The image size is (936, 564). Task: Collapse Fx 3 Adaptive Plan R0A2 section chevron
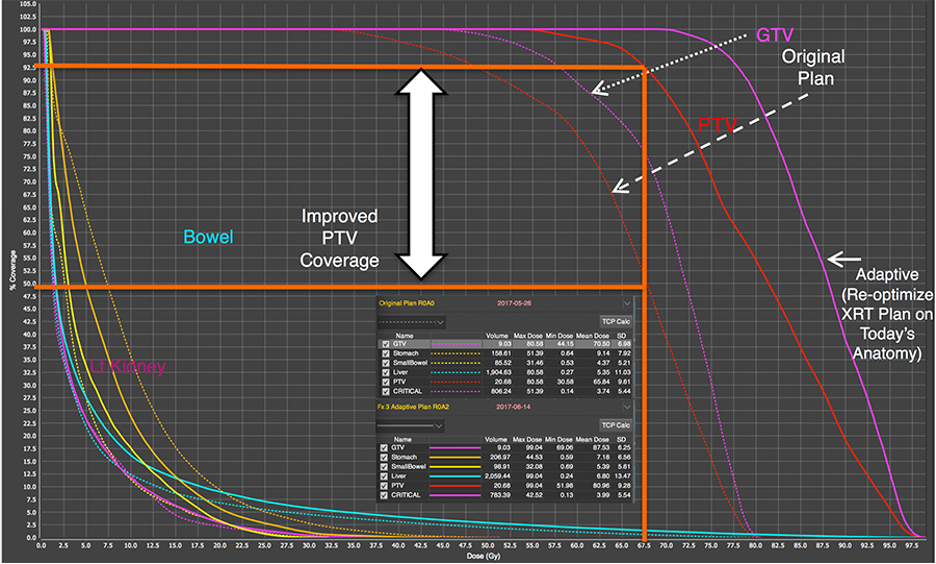point(626,407)
